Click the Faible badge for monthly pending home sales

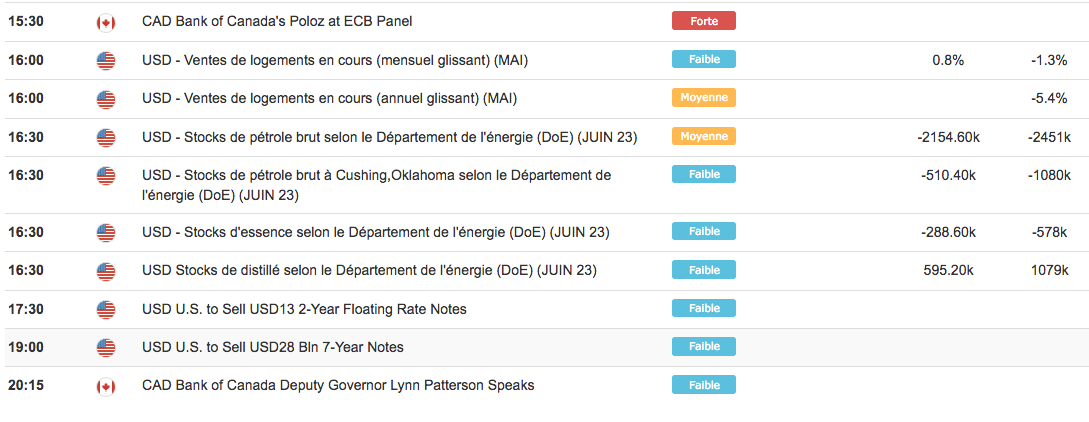(703, 59)
